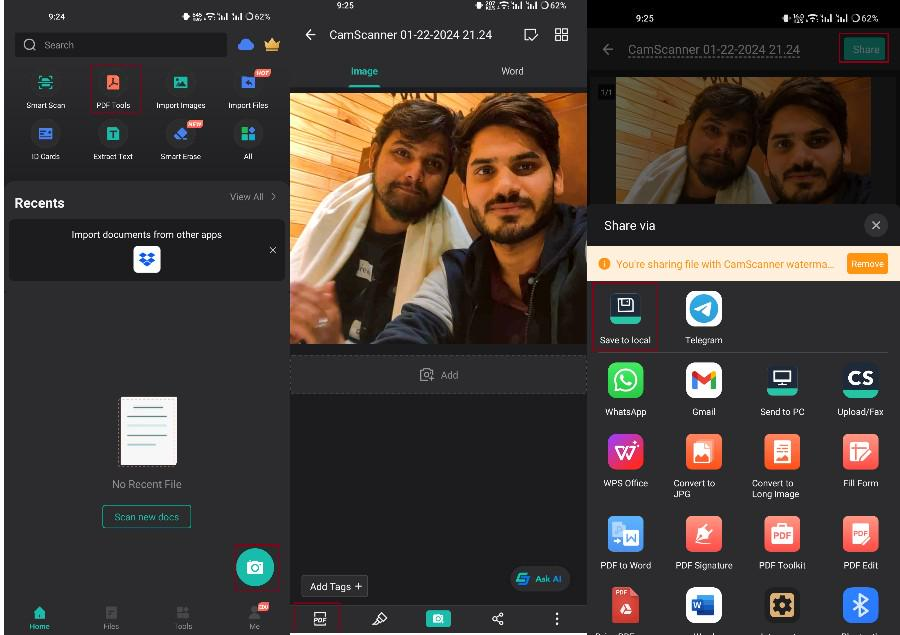900x635 pixels.
Task: Tap the Dropbox import icon
Action: tap(147, 260)
